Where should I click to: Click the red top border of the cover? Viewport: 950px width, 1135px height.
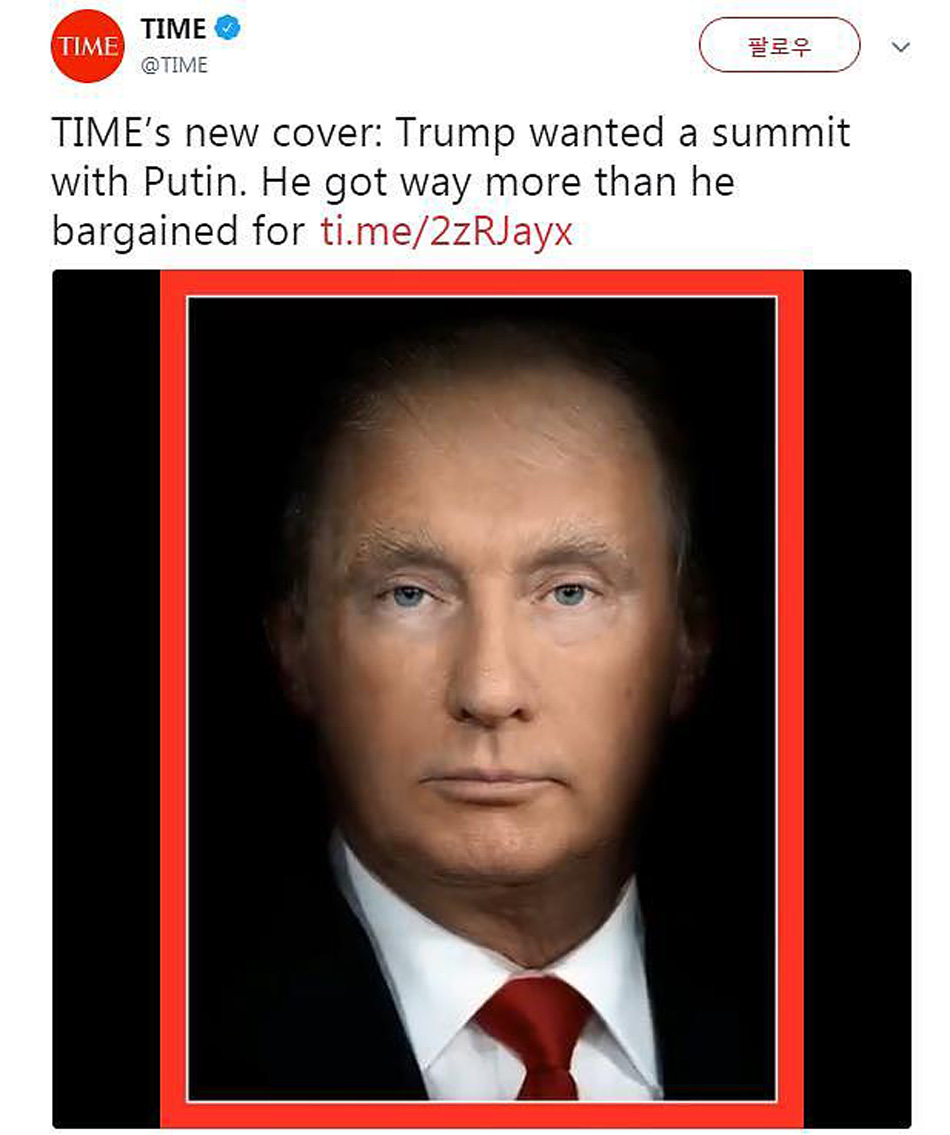pos(482,282)
